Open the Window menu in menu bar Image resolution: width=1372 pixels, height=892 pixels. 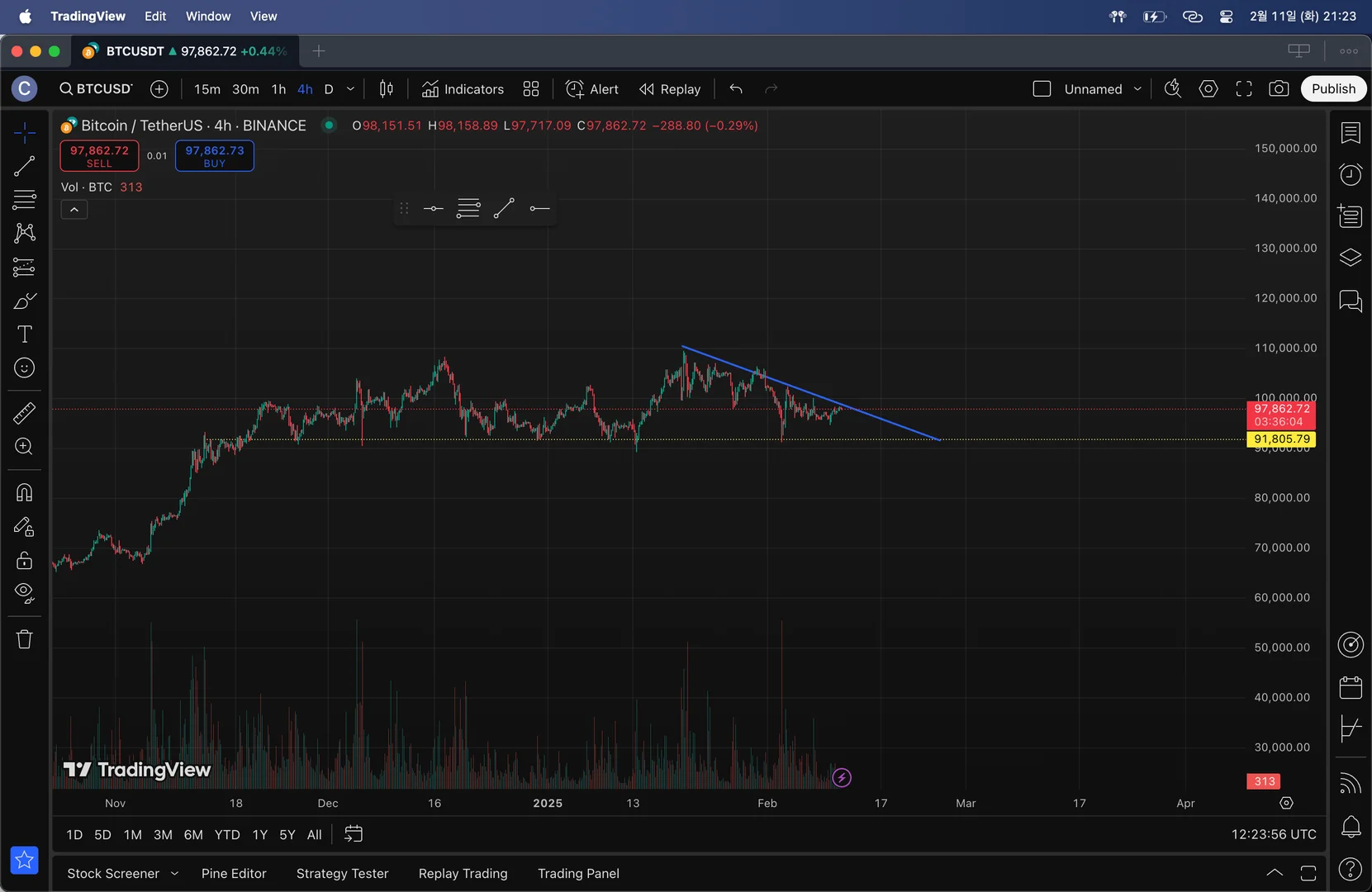tap(208, 17)
